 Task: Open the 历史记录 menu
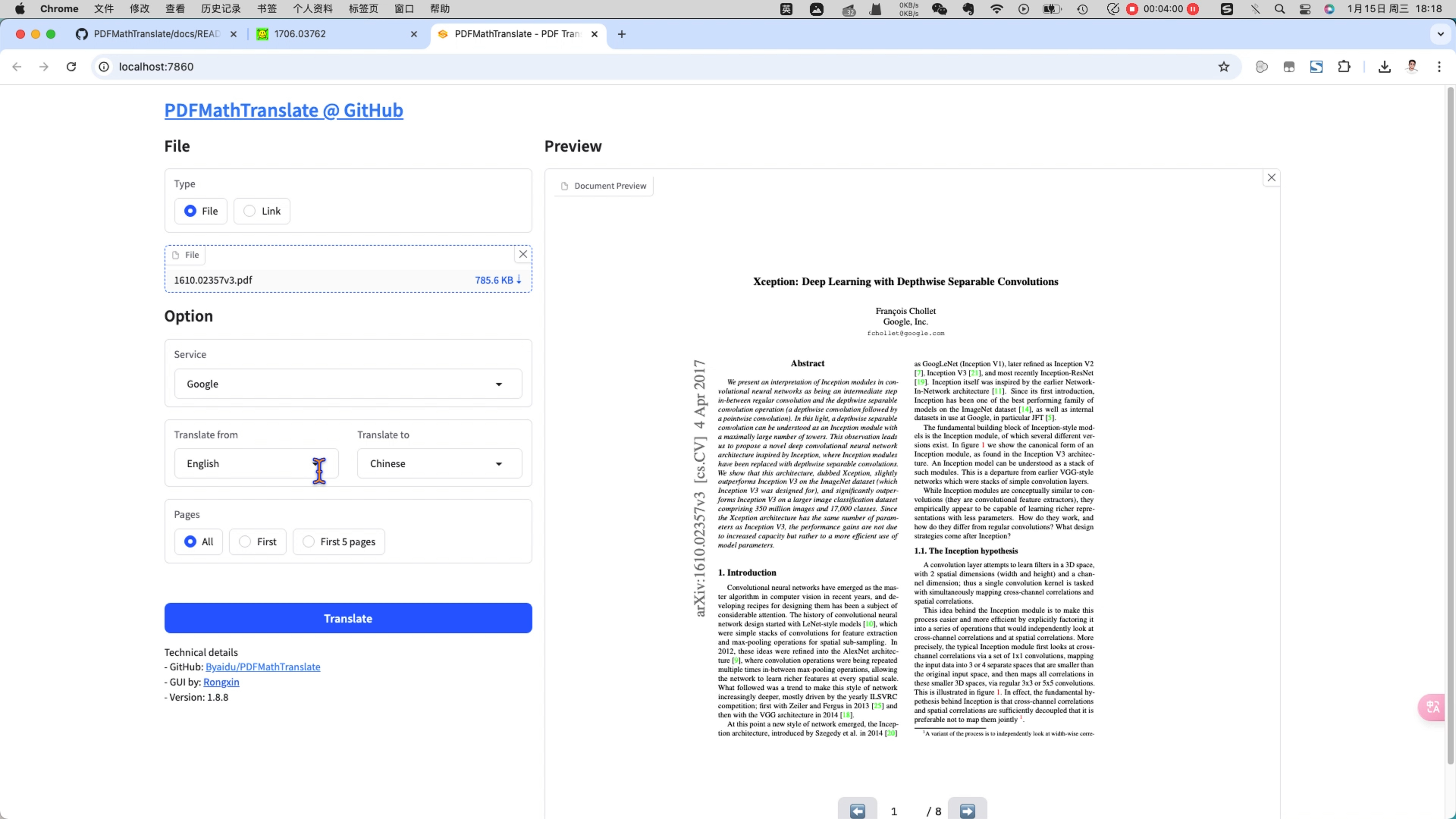(x=220, y=8)
